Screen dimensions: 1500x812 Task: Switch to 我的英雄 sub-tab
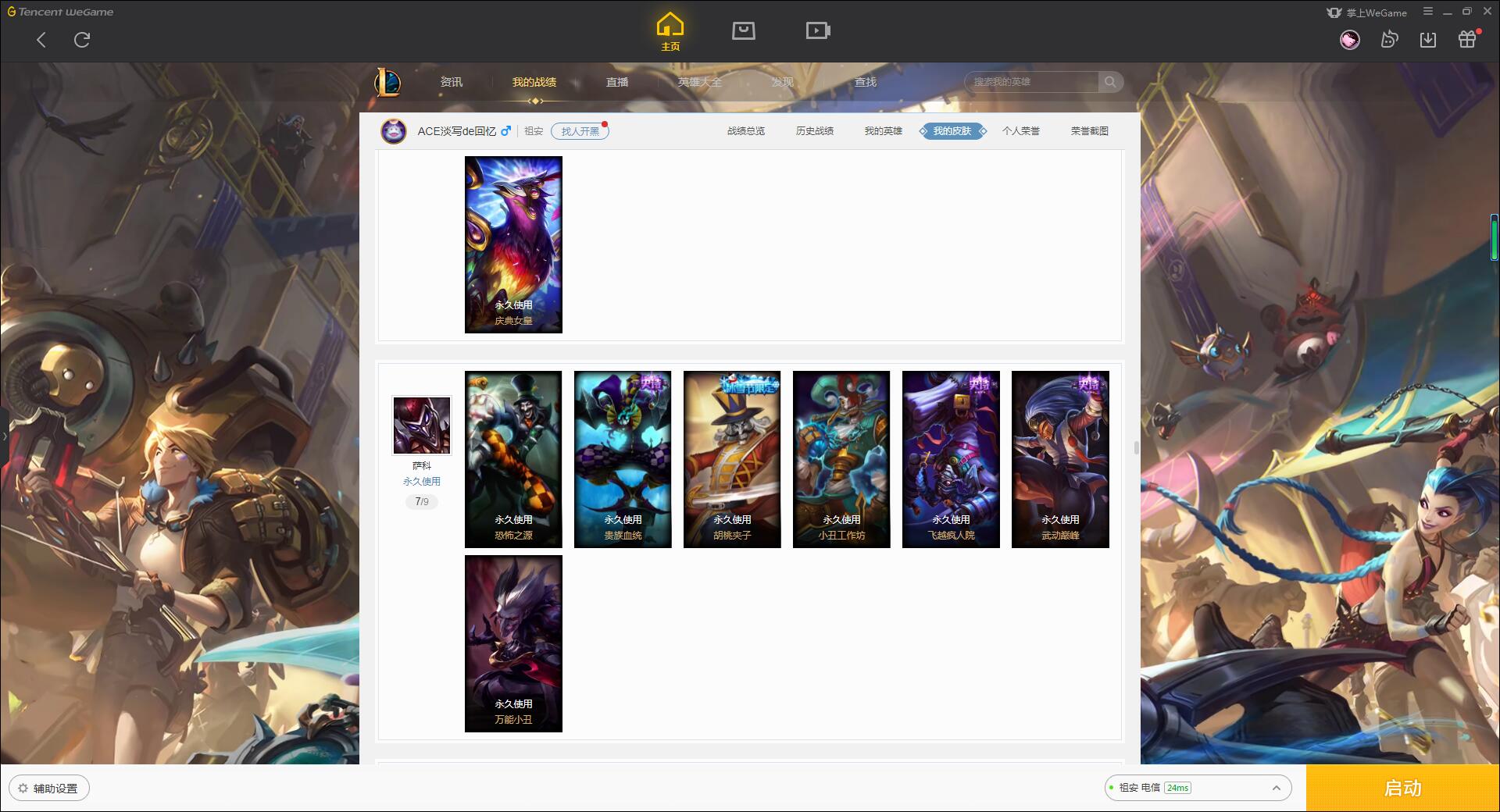coord(884,131)
